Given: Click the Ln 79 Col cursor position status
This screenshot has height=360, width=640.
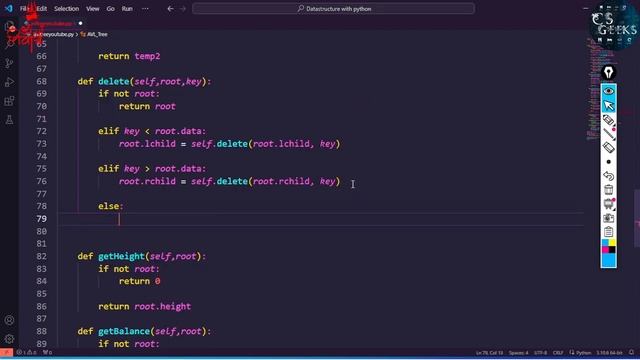Looking at the screenshot, I should point(489,353).
